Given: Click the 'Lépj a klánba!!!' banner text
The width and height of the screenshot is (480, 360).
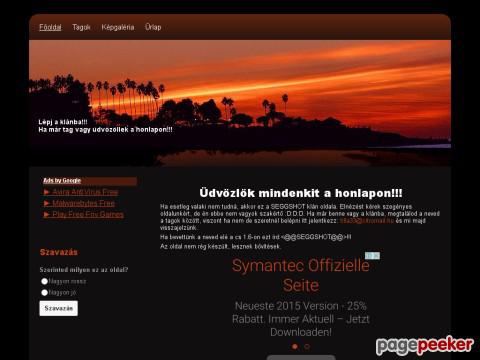Looking at the screenshot, I should [x=63, y=122].
